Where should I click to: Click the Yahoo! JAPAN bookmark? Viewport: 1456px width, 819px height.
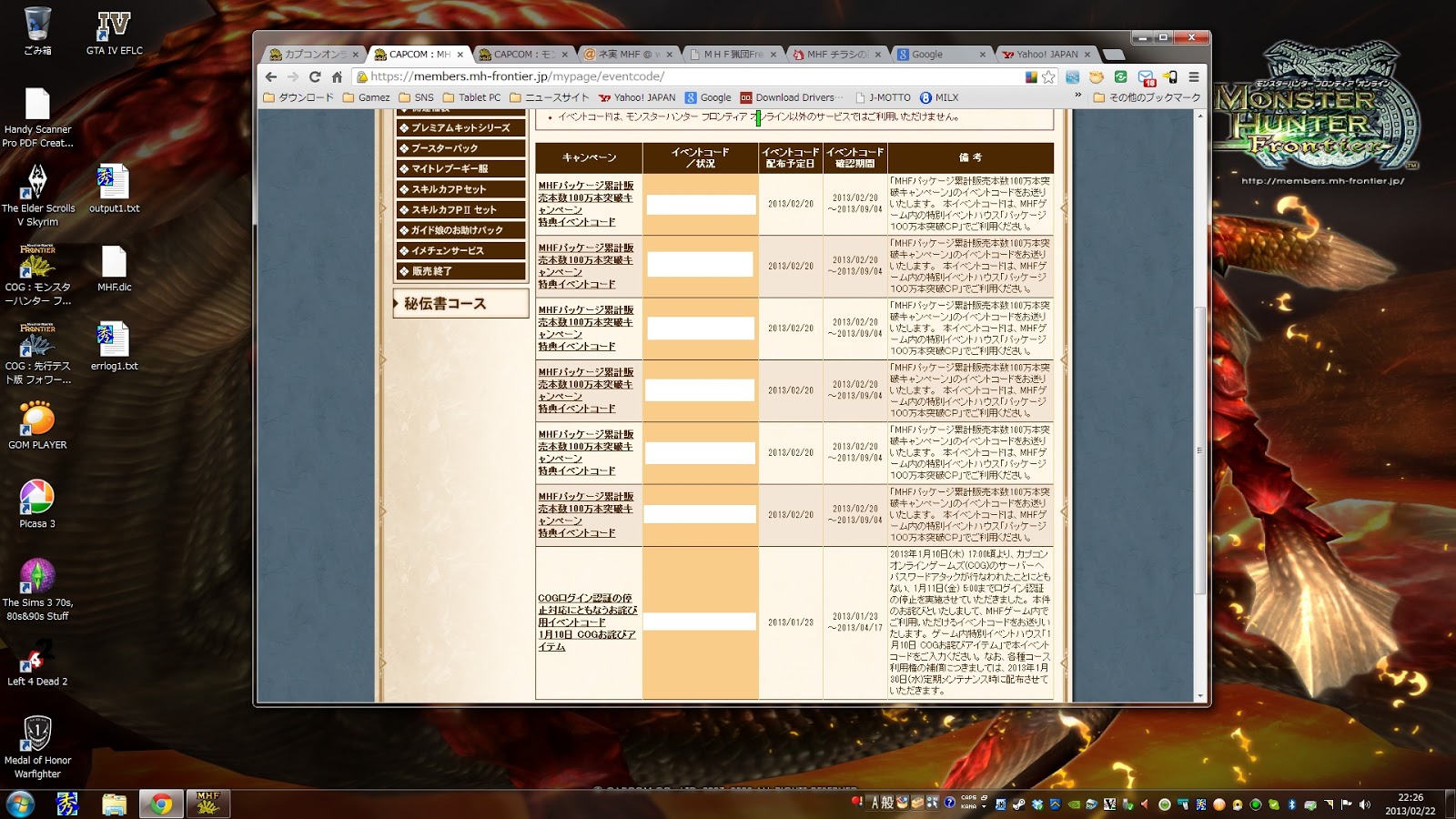(637, 97)
